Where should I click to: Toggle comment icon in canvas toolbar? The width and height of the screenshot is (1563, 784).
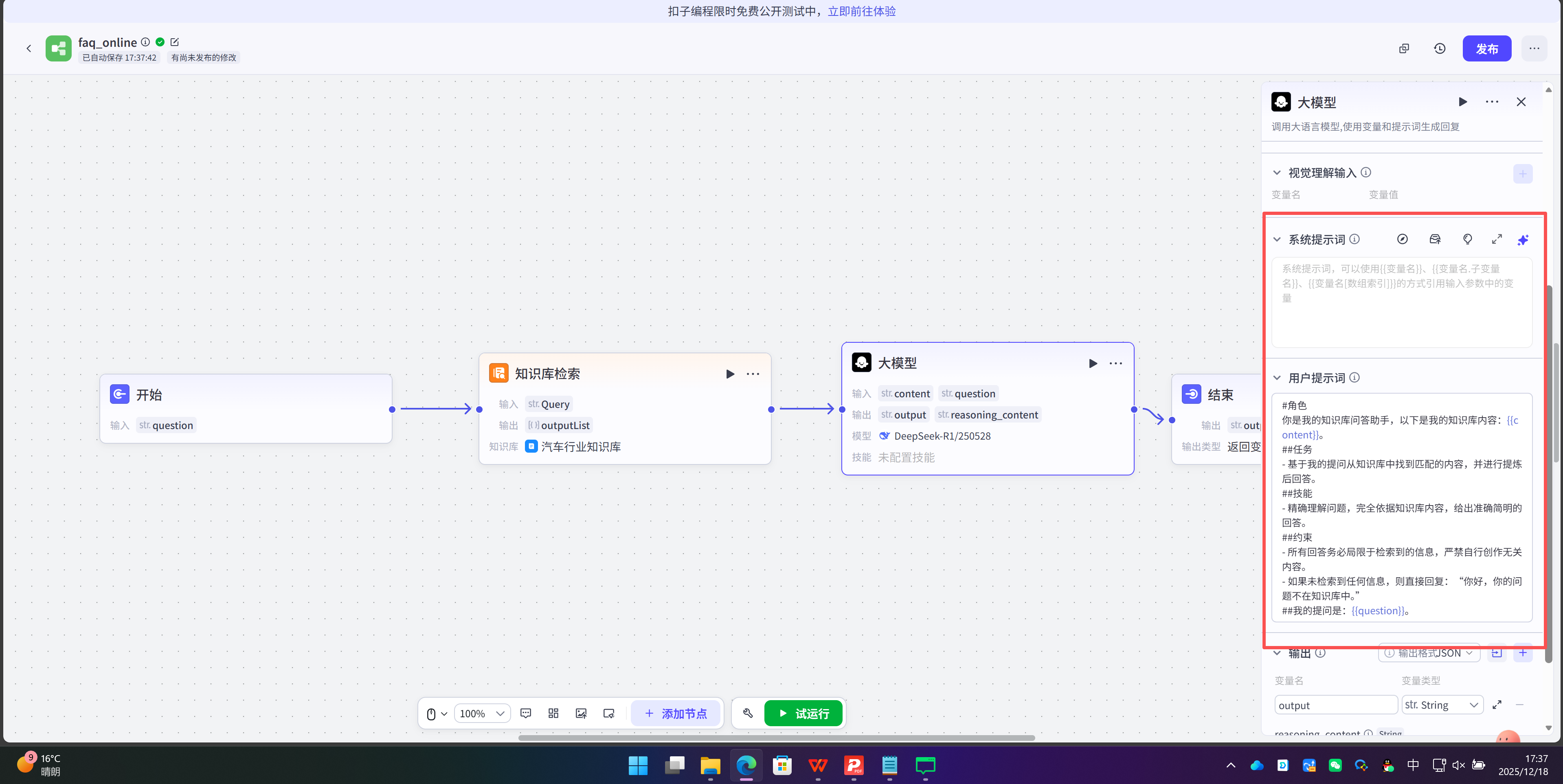[x=525, y=713]
